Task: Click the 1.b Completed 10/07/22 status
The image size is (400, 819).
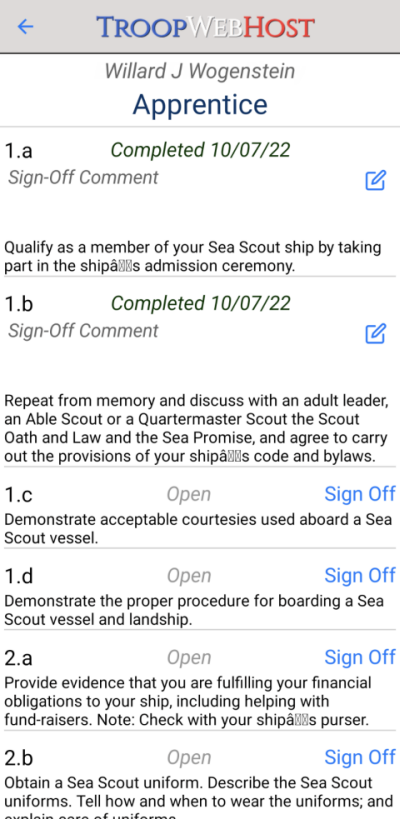Action: pyautogui.click(x=201, y=303)
